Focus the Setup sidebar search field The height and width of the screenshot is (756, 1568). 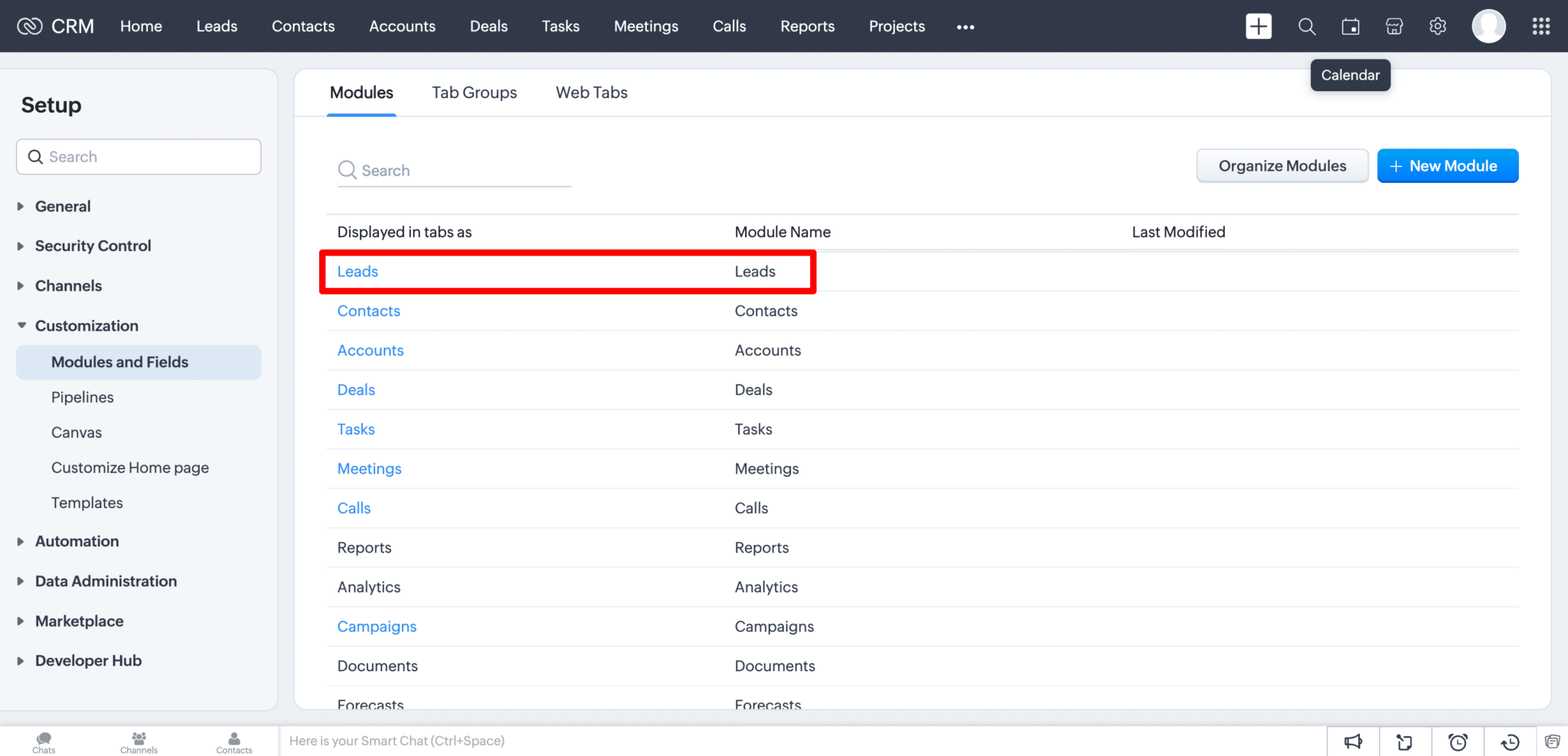[139, 157]
